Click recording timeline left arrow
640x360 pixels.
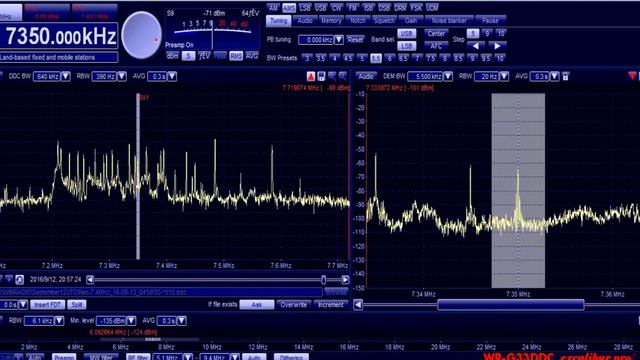click(x=90, y=280)
